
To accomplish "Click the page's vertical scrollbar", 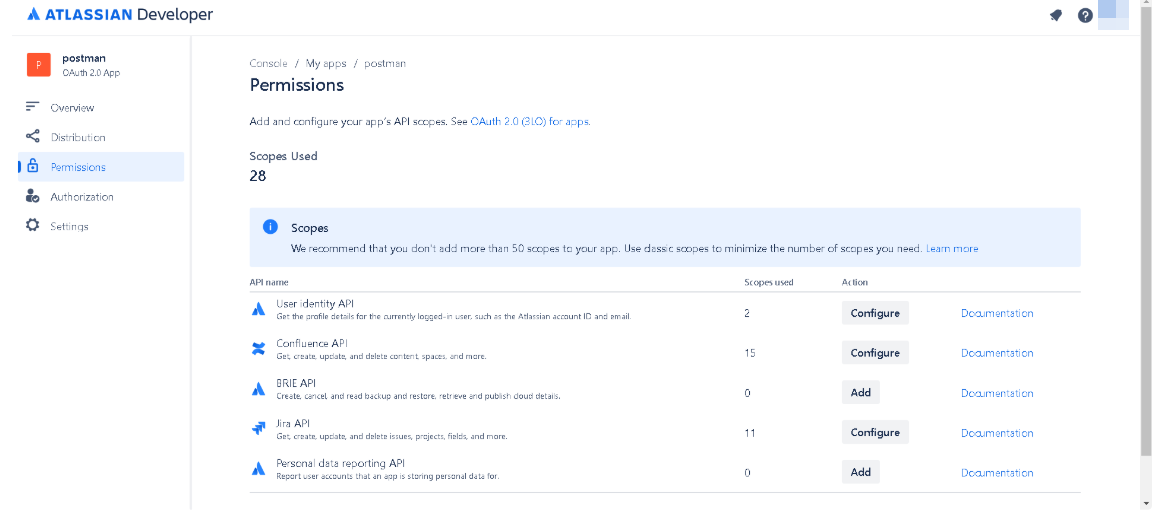I will tap(1145, 250).
